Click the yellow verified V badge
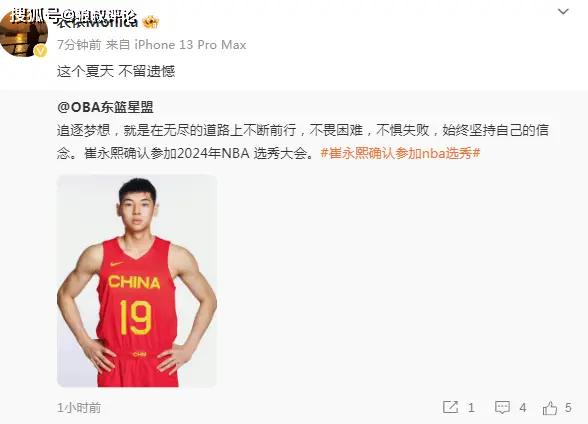 click(40, 51)
